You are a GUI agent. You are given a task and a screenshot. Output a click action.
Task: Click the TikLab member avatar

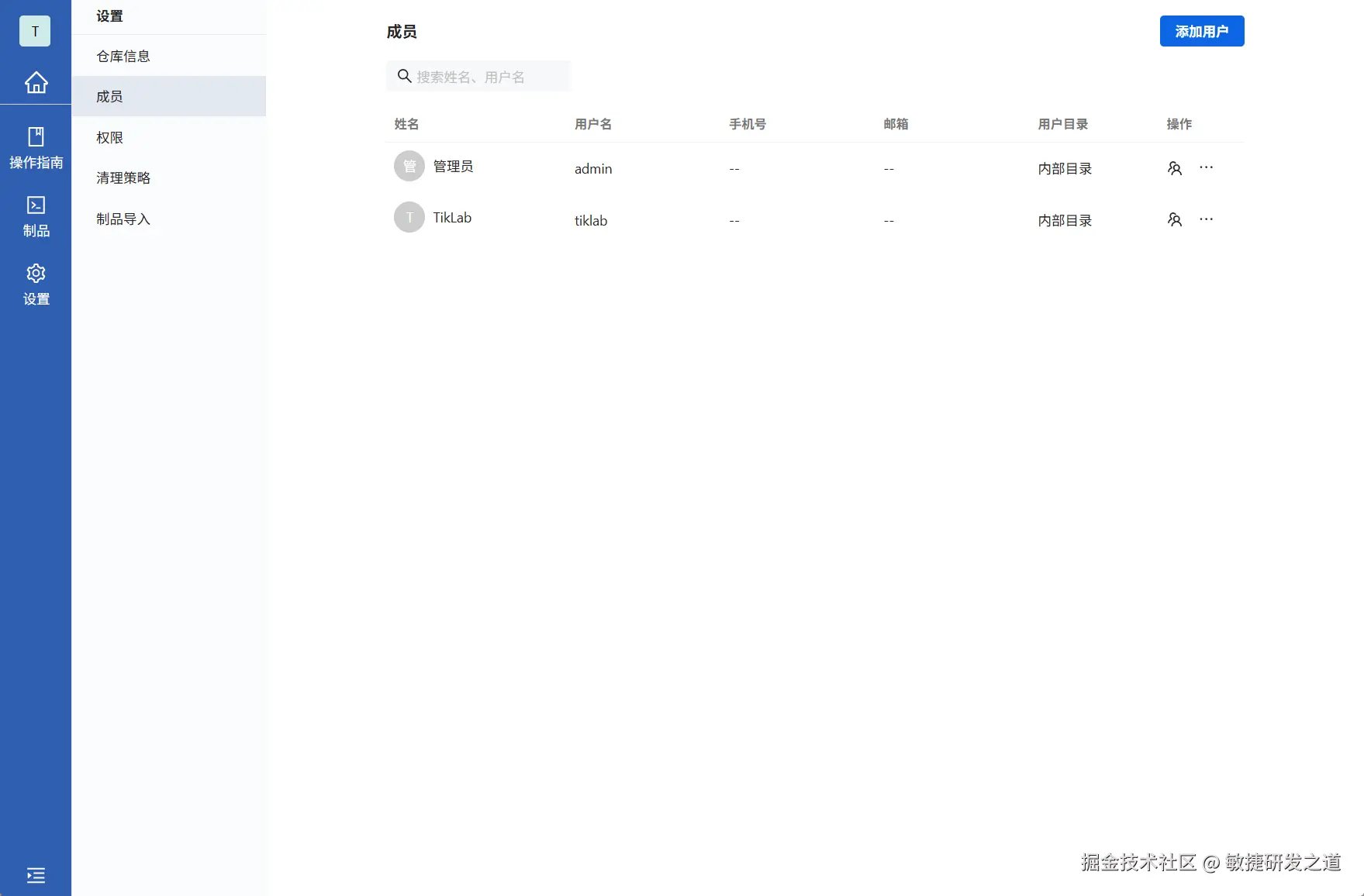[409, 217]
